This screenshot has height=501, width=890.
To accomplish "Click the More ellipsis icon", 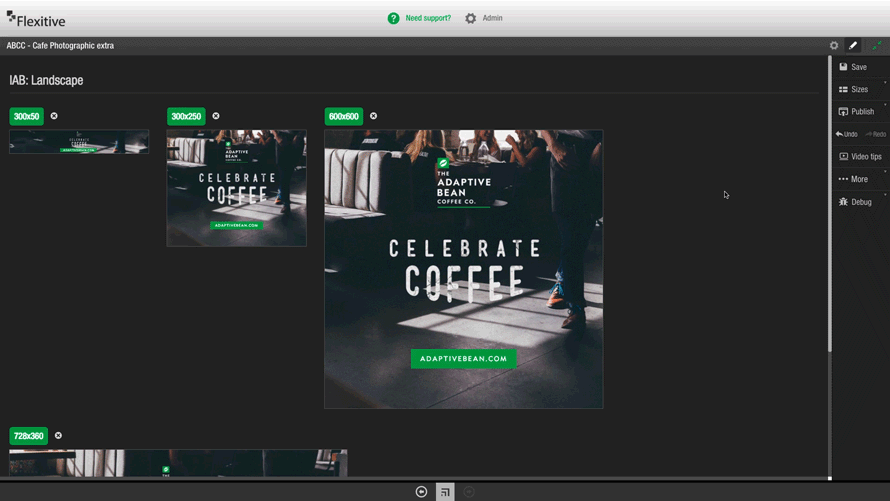I will point(843,179).
